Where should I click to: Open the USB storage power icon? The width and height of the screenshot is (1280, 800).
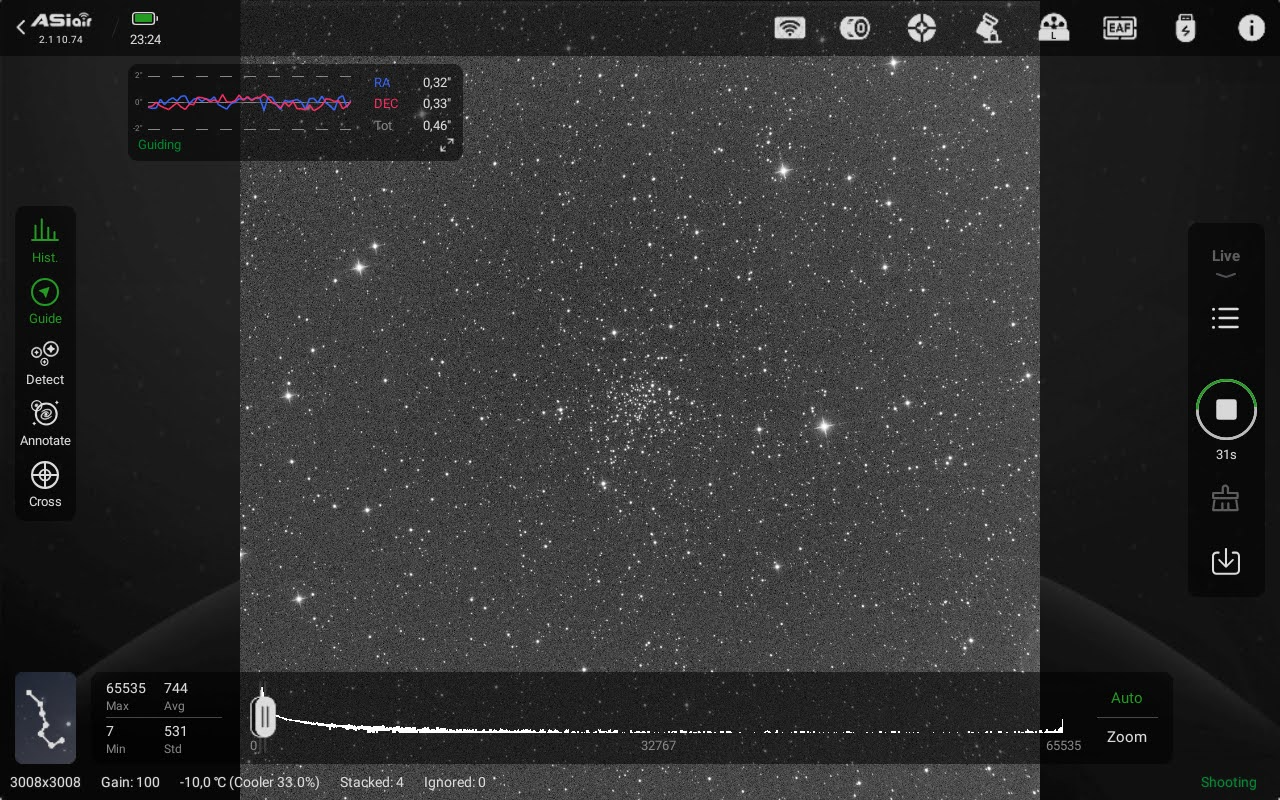tap(1185, 28)
